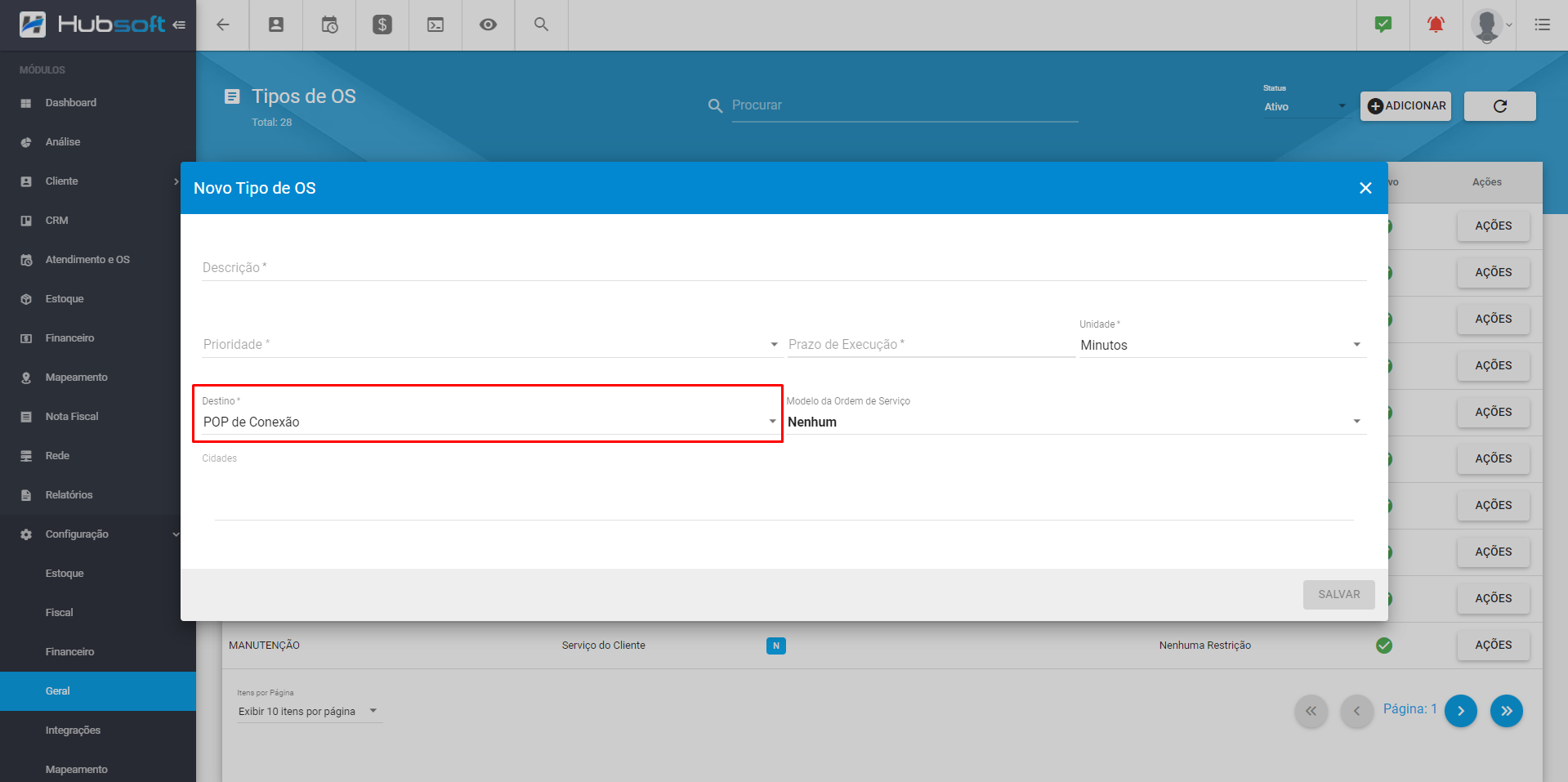Open the Unidade dropdown showing Minutos
The height and width of the screenshot is (782, 1568).
[1222, 345]
